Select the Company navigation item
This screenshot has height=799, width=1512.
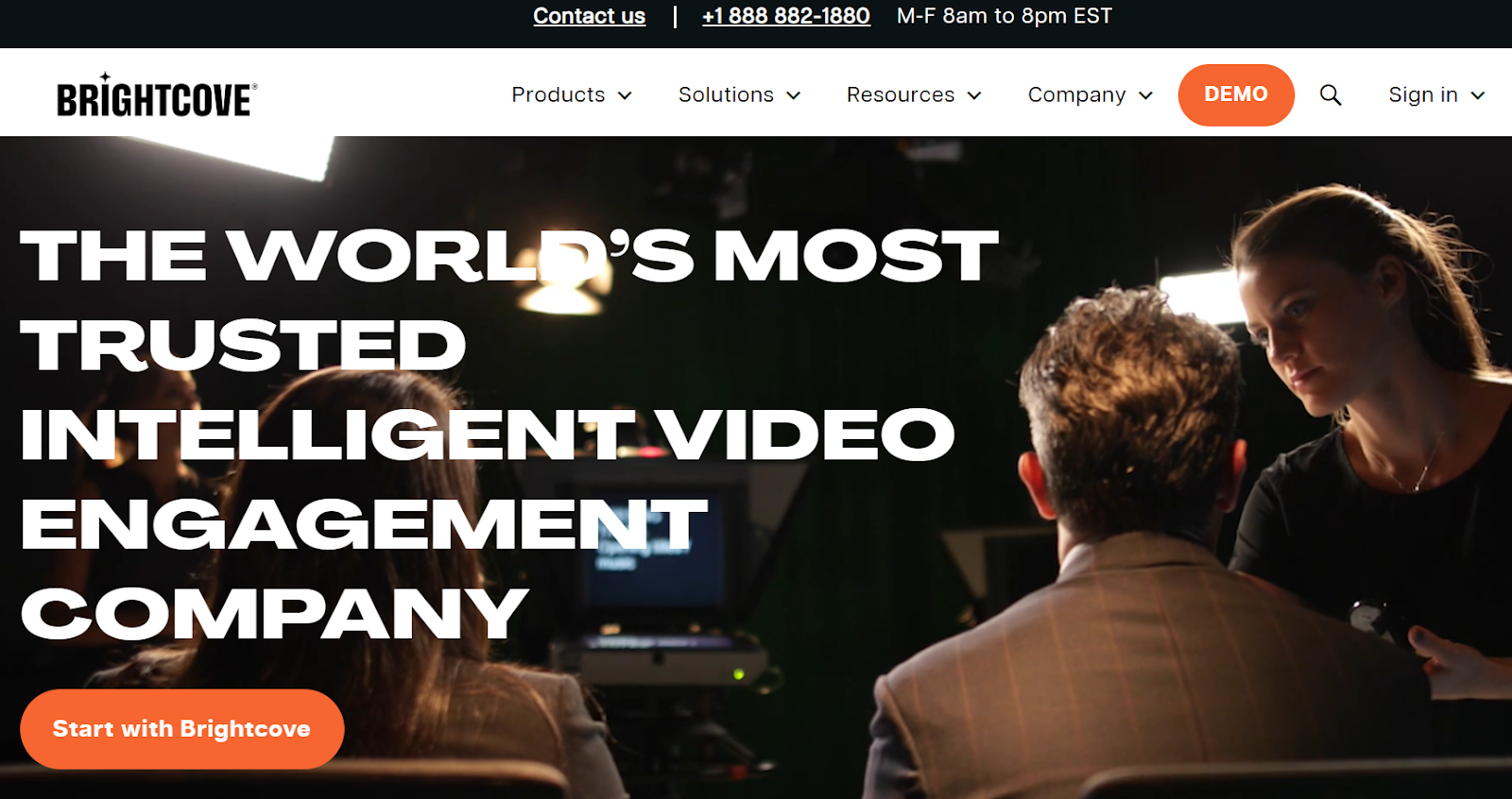click(x=1076, y=95)
